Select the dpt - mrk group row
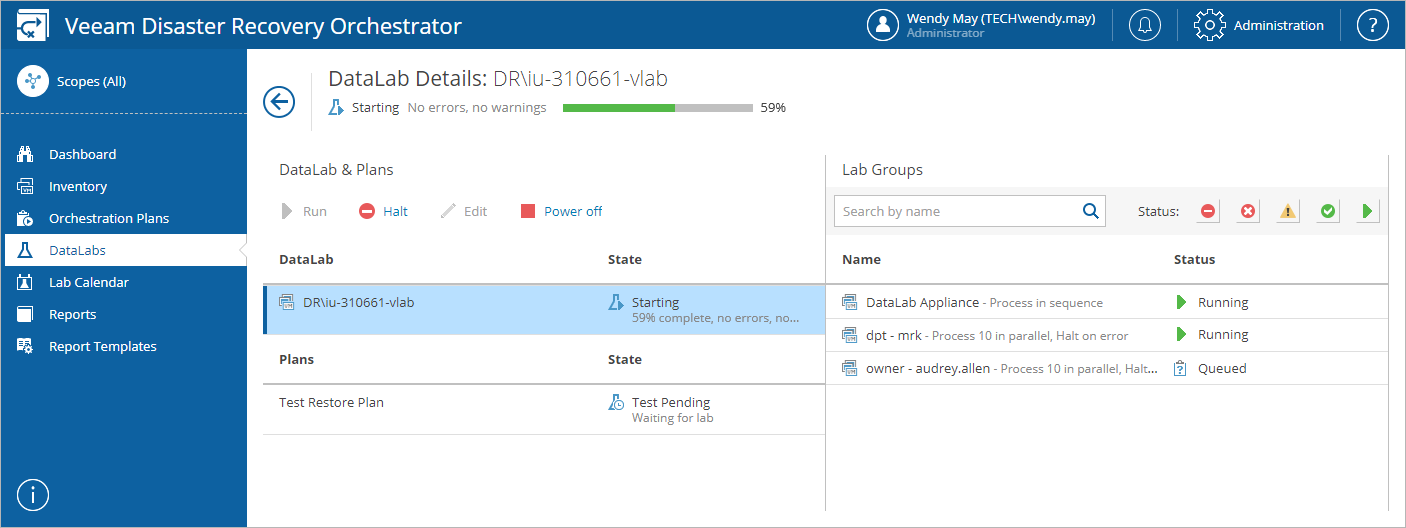Image resolution: width=1406 pixels, height=528 pixels. pos(1107,335)
